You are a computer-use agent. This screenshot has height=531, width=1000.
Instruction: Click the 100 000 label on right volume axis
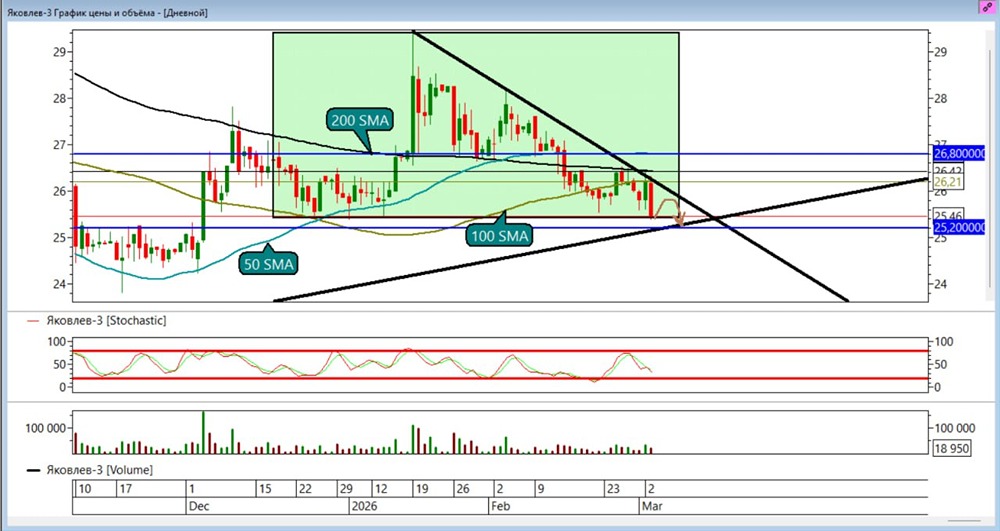955,428
